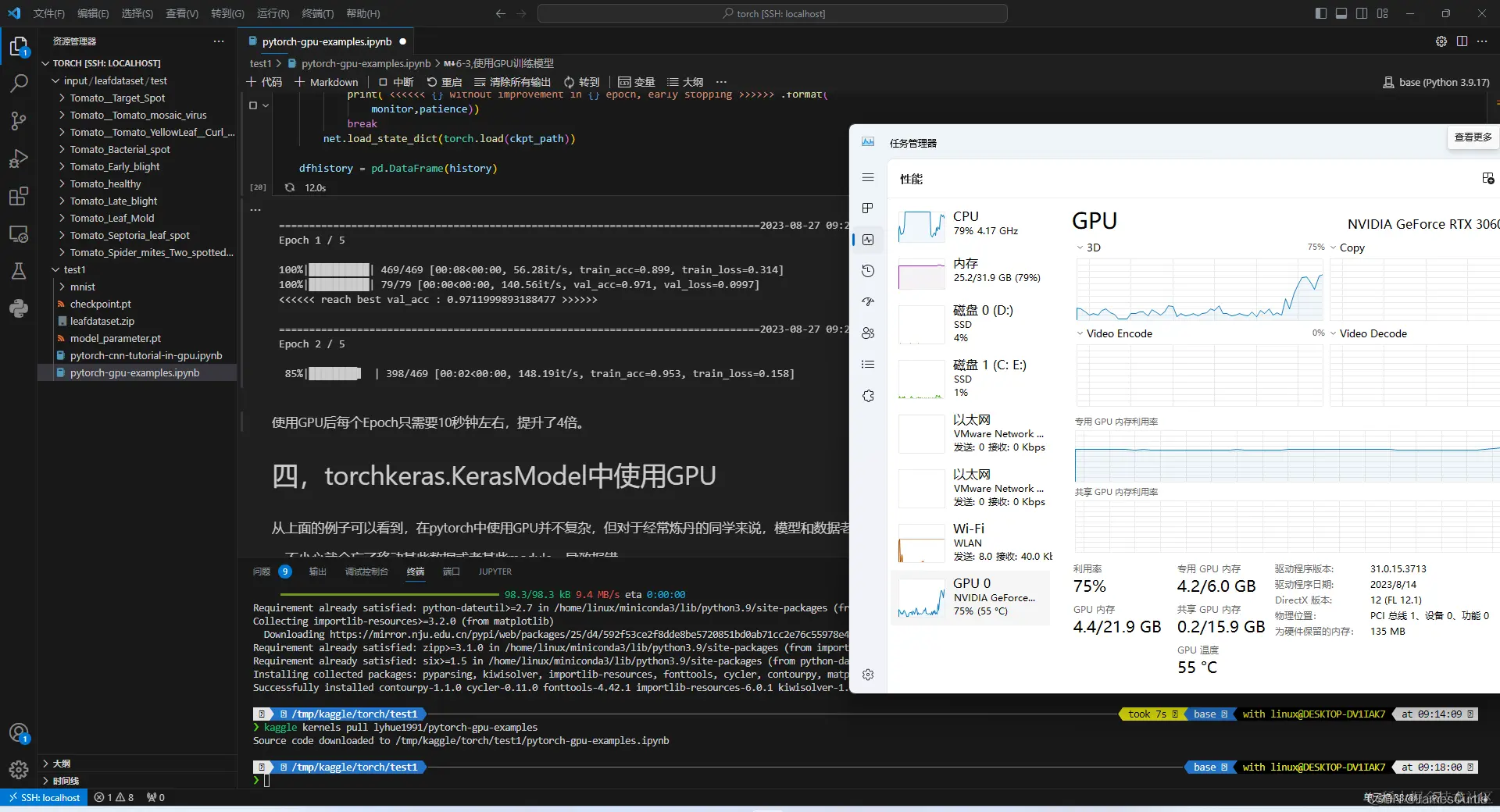The width and height of the screenshot is (1500, 812).
Task: Open Task Manager settings gear
Action: pos(868,675)
